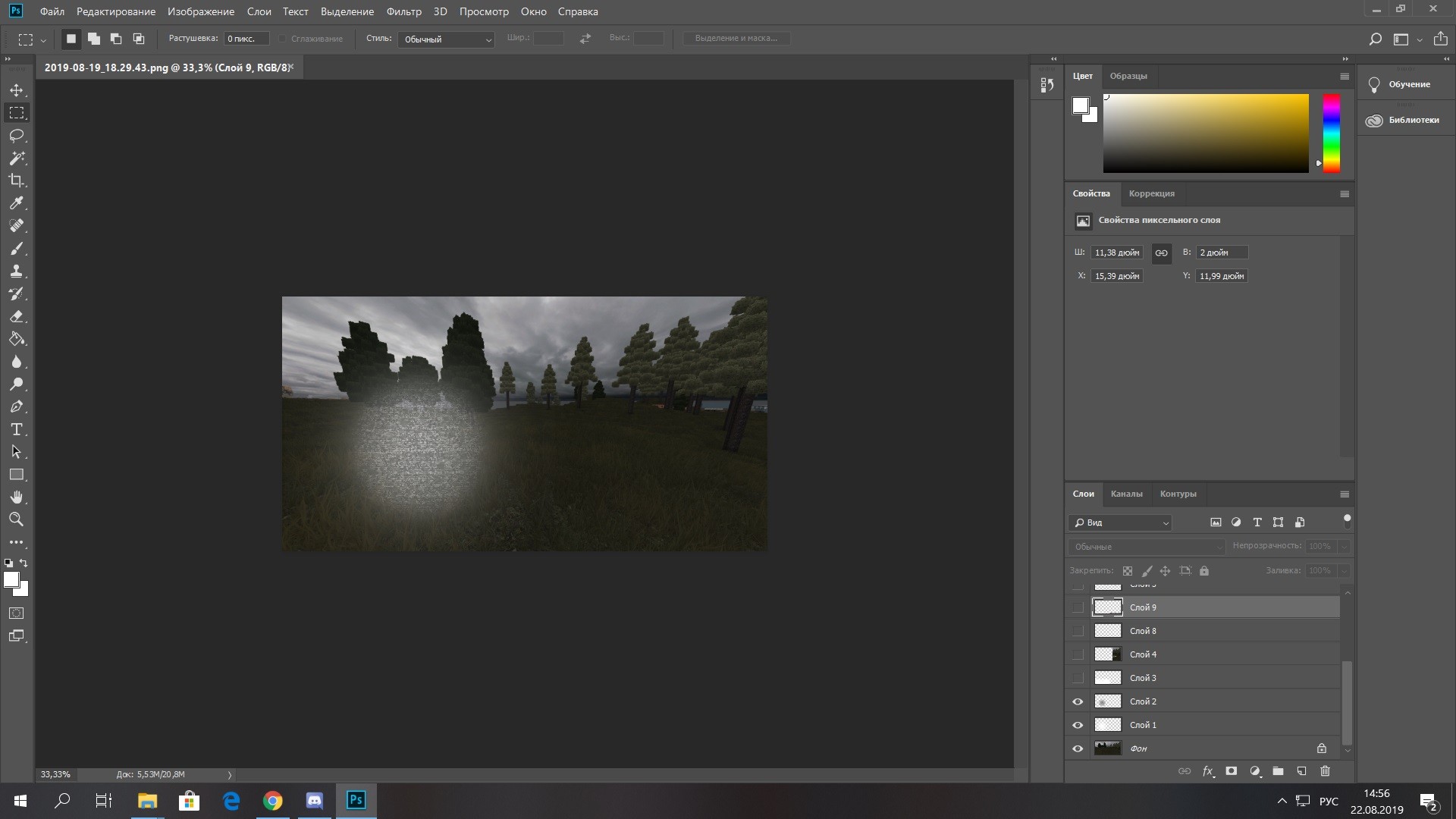Add layer mask icon
Viewport: 1456px width, 819px height.
(x=1232, y=771)
